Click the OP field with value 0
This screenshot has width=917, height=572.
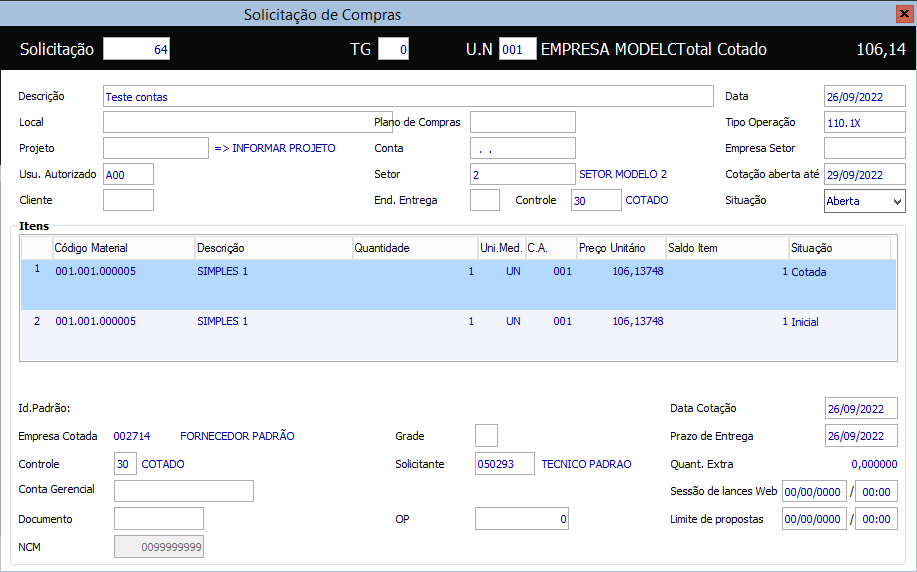tap(522, 519)
